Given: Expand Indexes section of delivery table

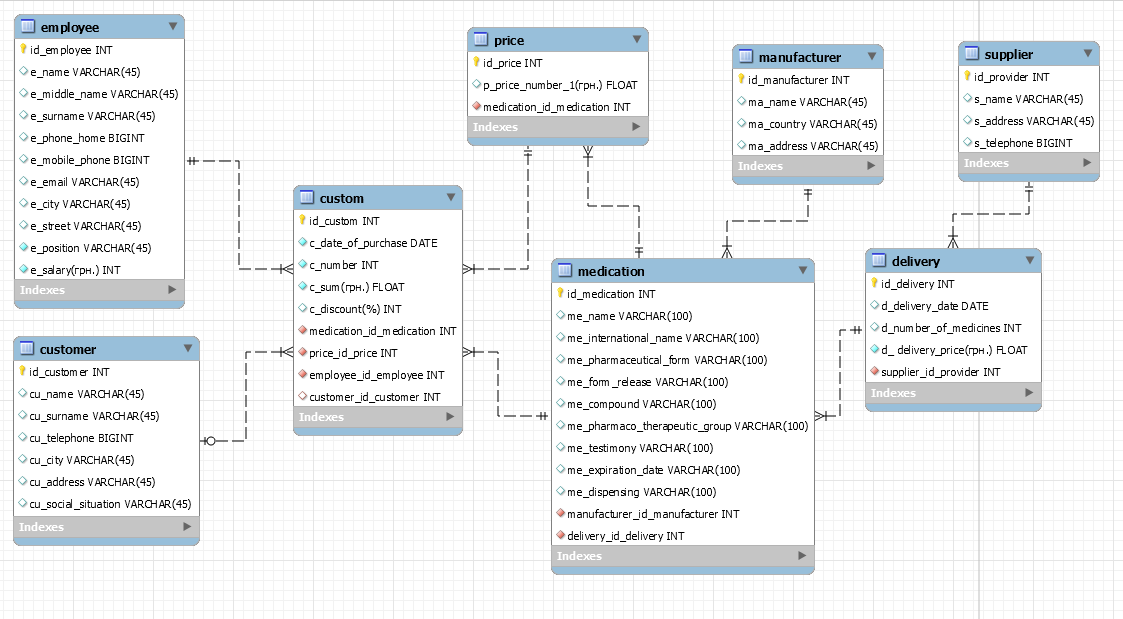Looking at the screenshot, I should [x=1029, y=393].
